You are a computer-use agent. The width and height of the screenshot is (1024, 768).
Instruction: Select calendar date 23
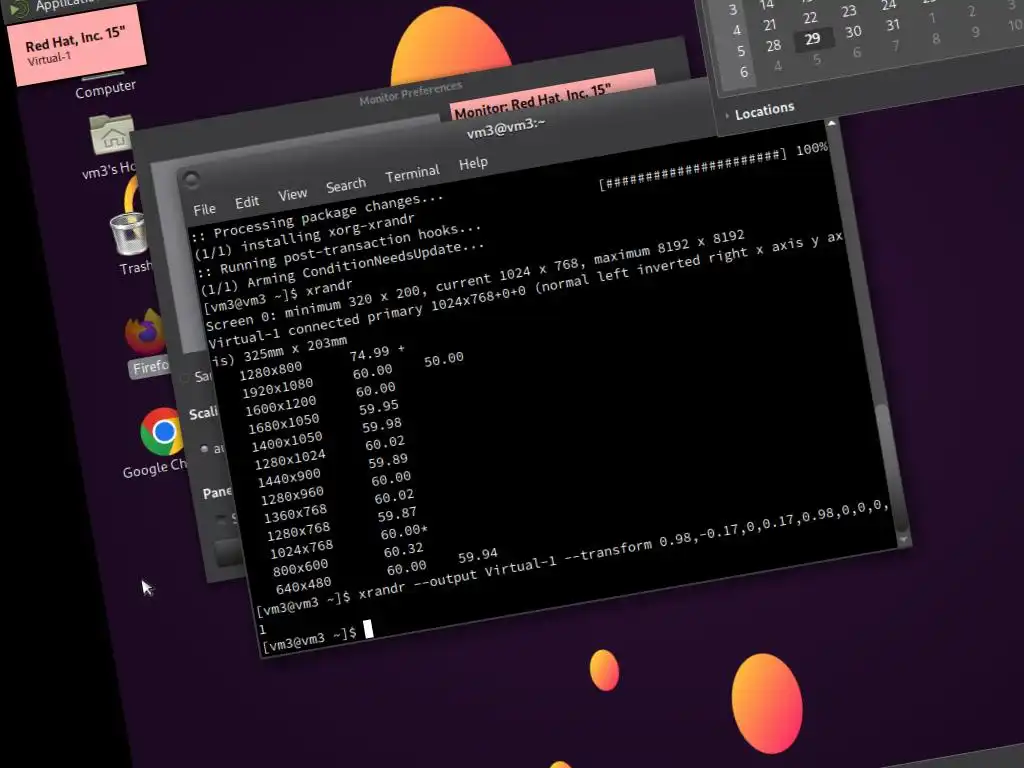[848, 11]
